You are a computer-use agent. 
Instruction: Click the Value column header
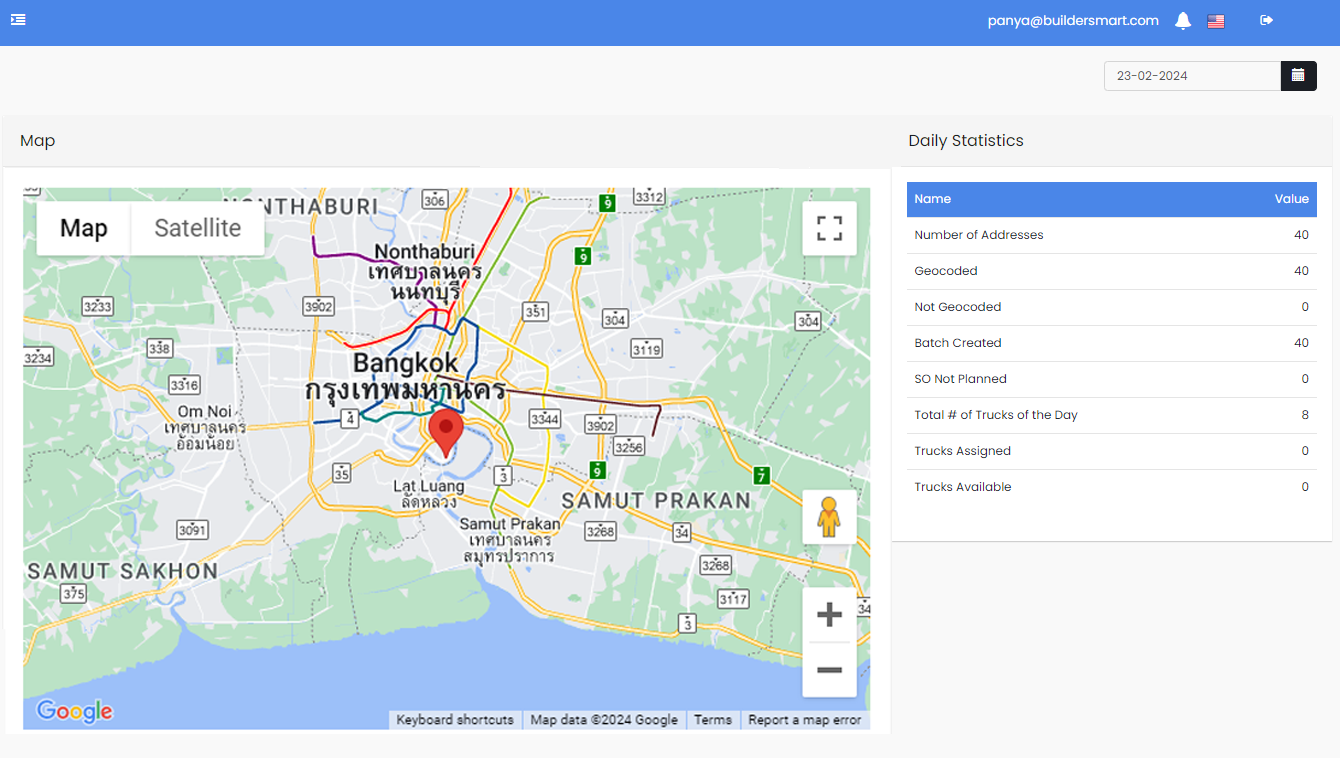click(1291, 199)
